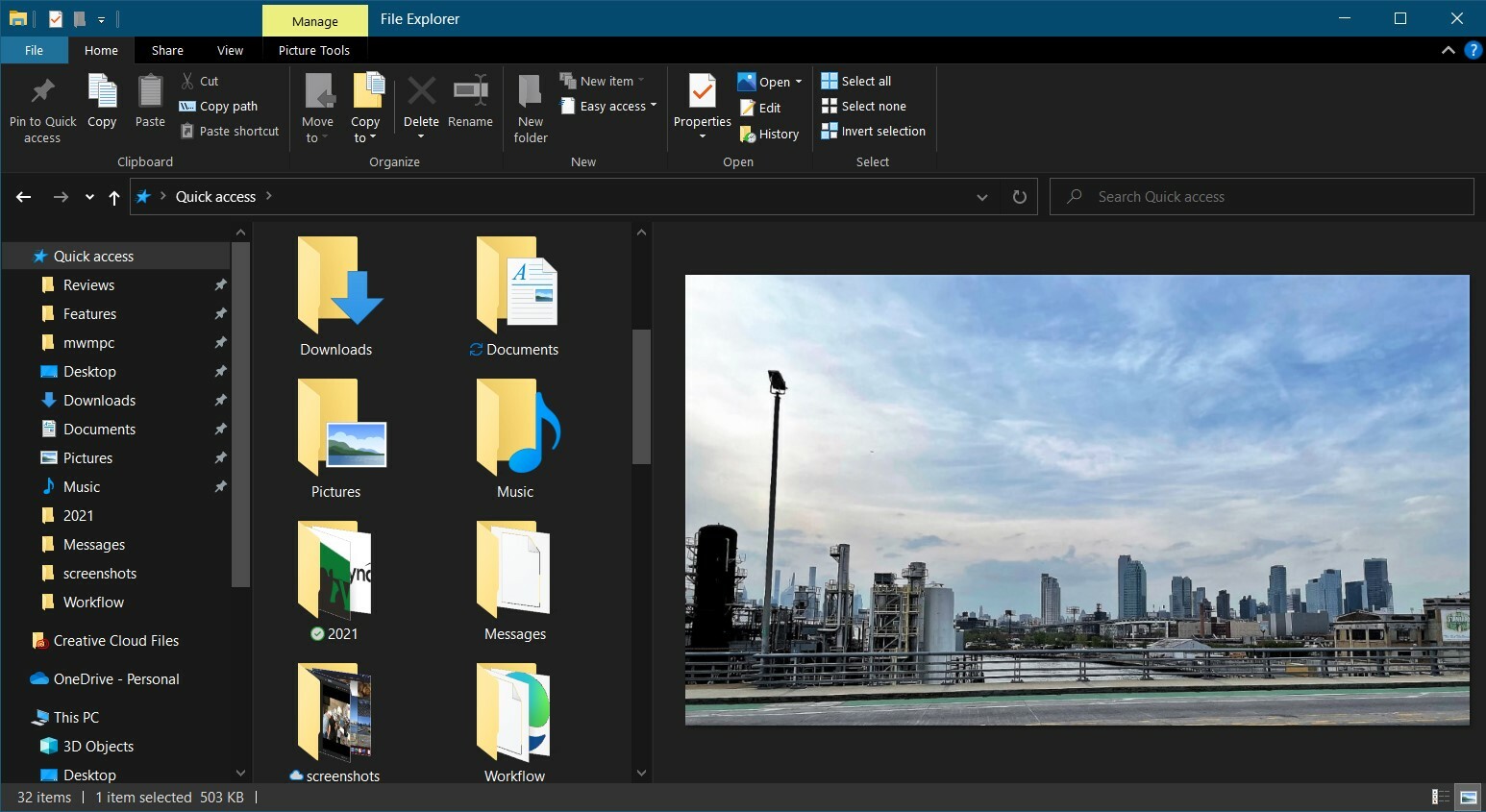Click the Manage contextual tab
The height and width of the screenshot is (812, 1486).
(x=315, y=20)
